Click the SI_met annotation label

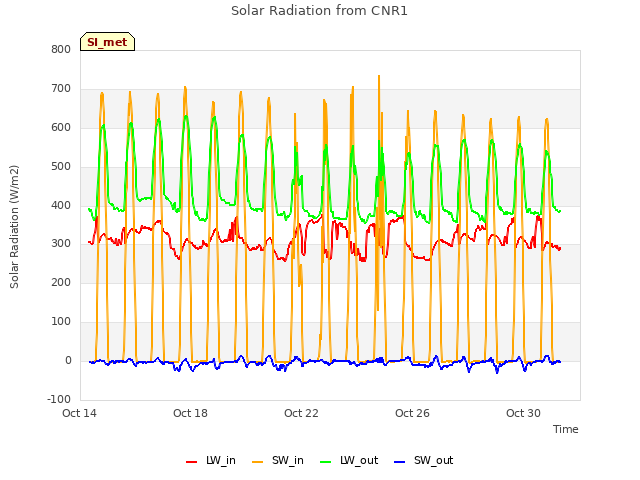point(107,42)
